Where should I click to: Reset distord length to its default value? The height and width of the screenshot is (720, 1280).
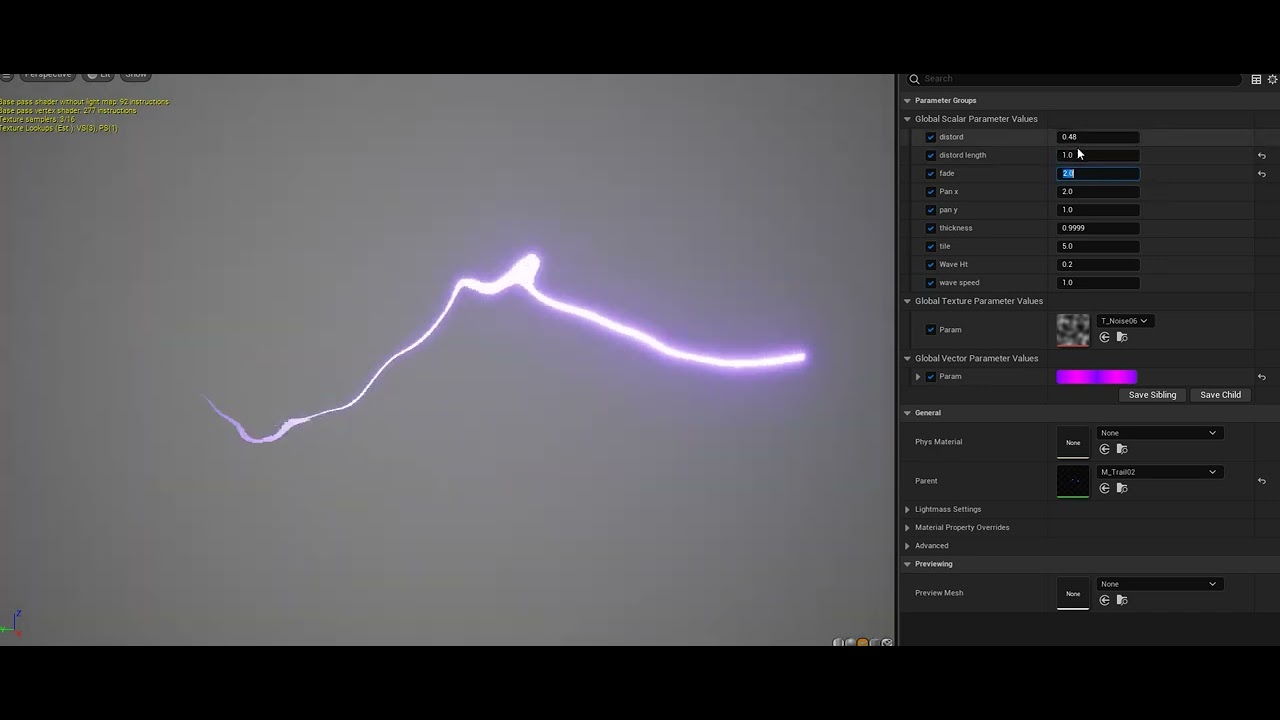1262,155
